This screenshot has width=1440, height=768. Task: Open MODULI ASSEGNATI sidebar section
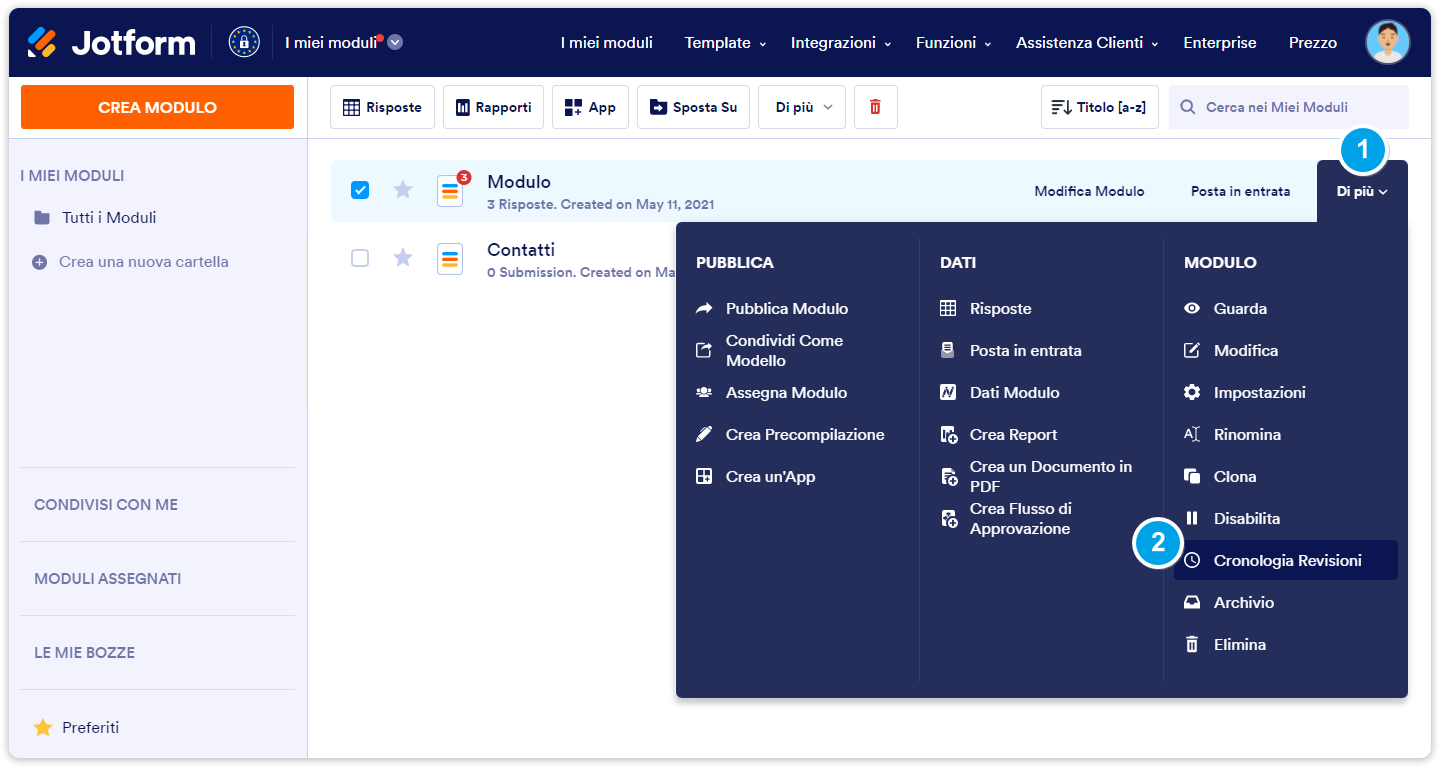click(108, 579)
